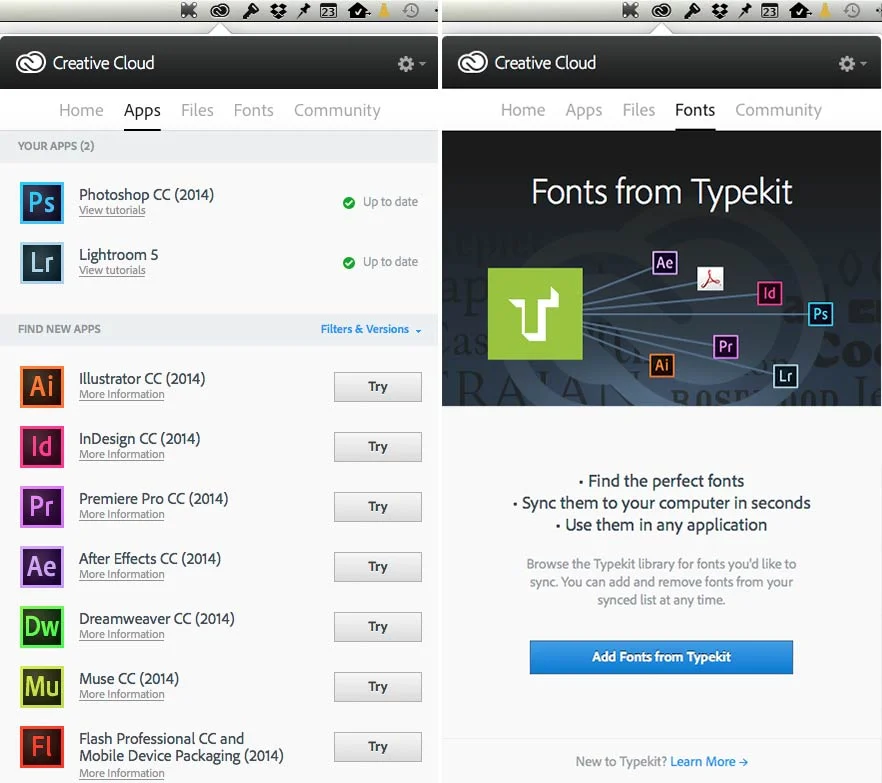Open More Information for Premiere Pro CC
The height and width of the screenshot is (783, 882).
[x=122, y=515]
